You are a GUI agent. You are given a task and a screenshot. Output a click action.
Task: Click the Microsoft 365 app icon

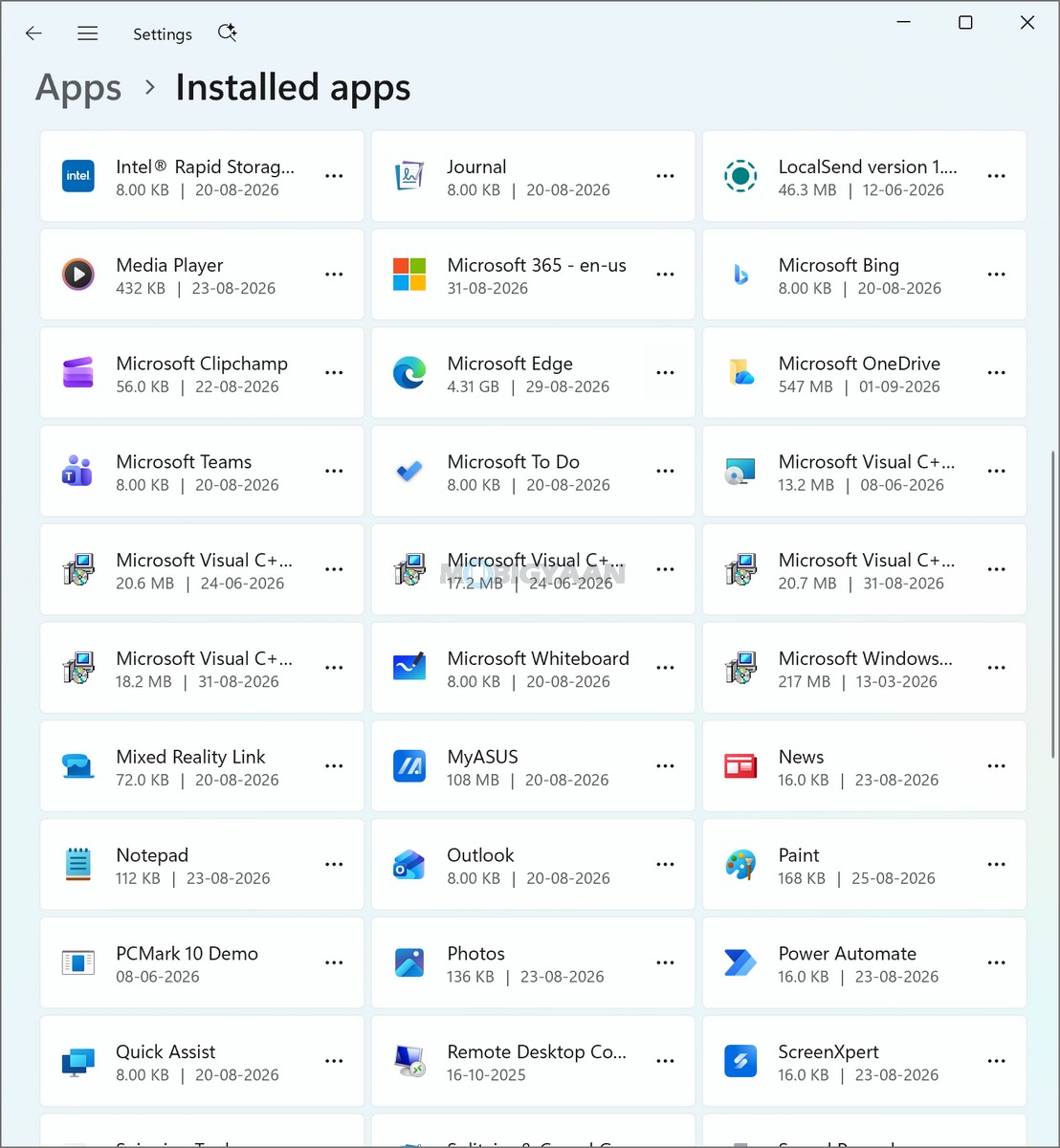coord(409,275)
